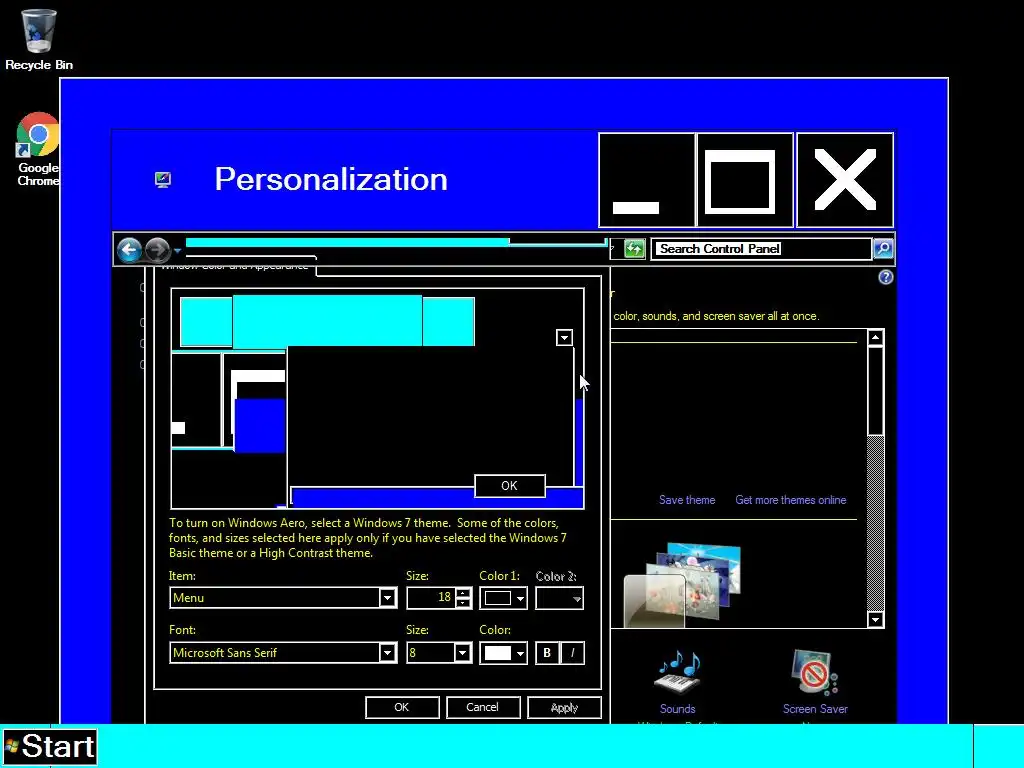The image size is (1024, 768).
Task: Click OK button inside the preview area
Action: click(509, 486)
